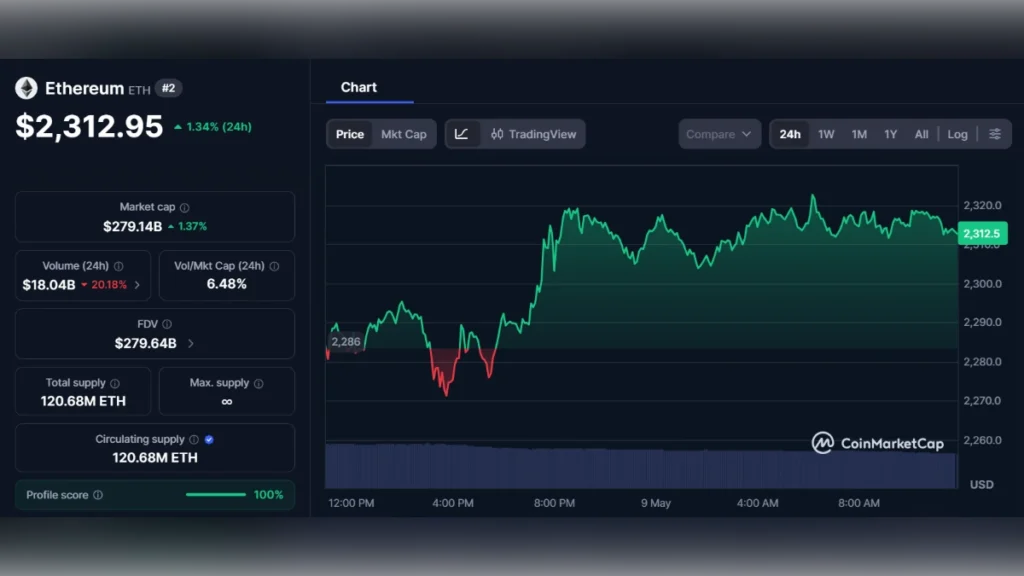1024x576 pixels.
Task: Expand the FDV chevron arrow
Action: pyautogui.click(x=191, y=344)
